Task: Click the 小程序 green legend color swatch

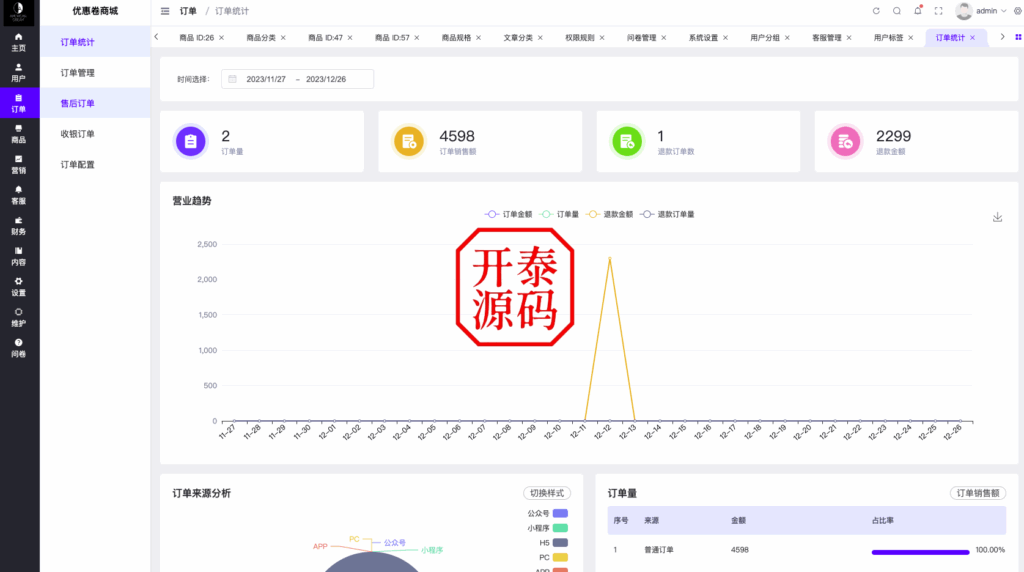Action: click(560, 528)
